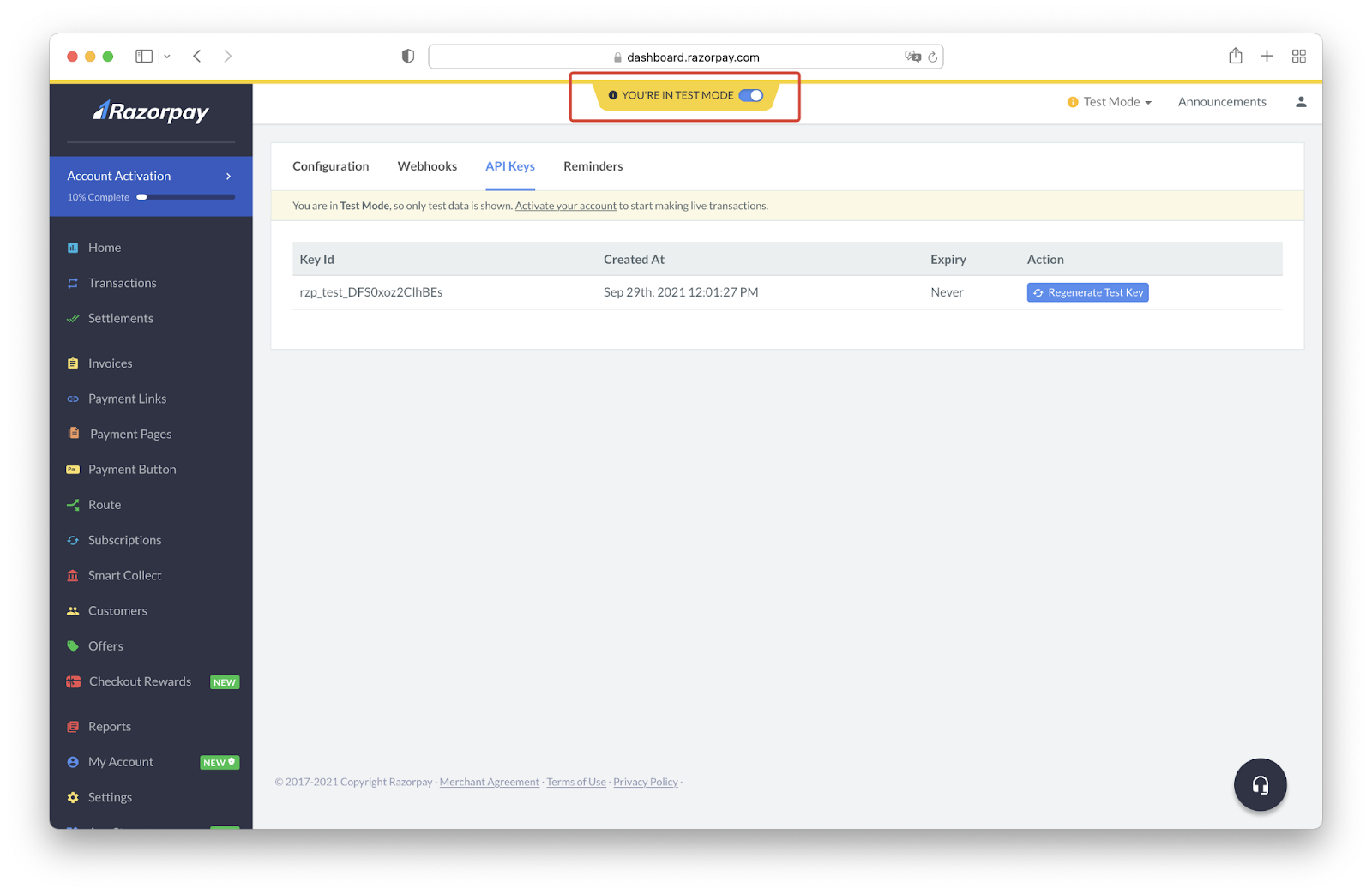Screen dimensions: 1372x894
Task: Click key id rzp_test_DFS0xoz2ClhBEs
Action: 370,292
